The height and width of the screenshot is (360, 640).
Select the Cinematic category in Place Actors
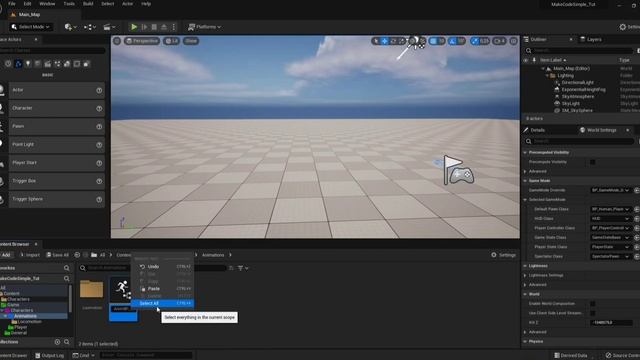click(47, 64)
